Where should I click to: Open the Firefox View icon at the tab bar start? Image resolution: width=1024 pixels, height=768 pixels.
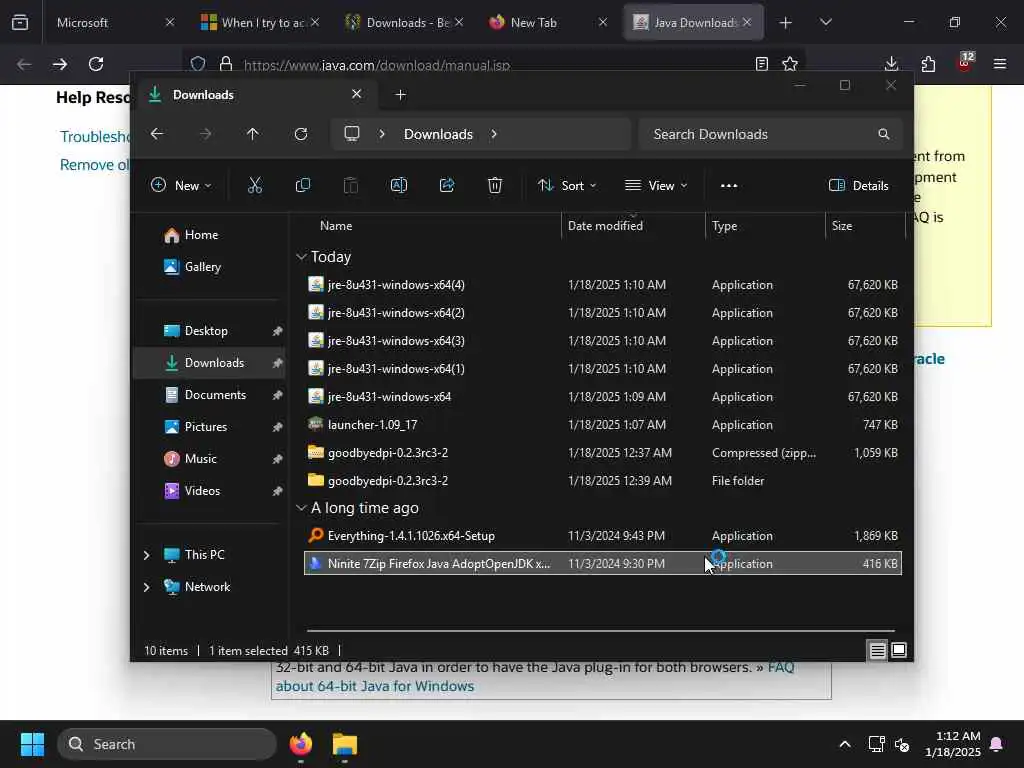(20, 22)
